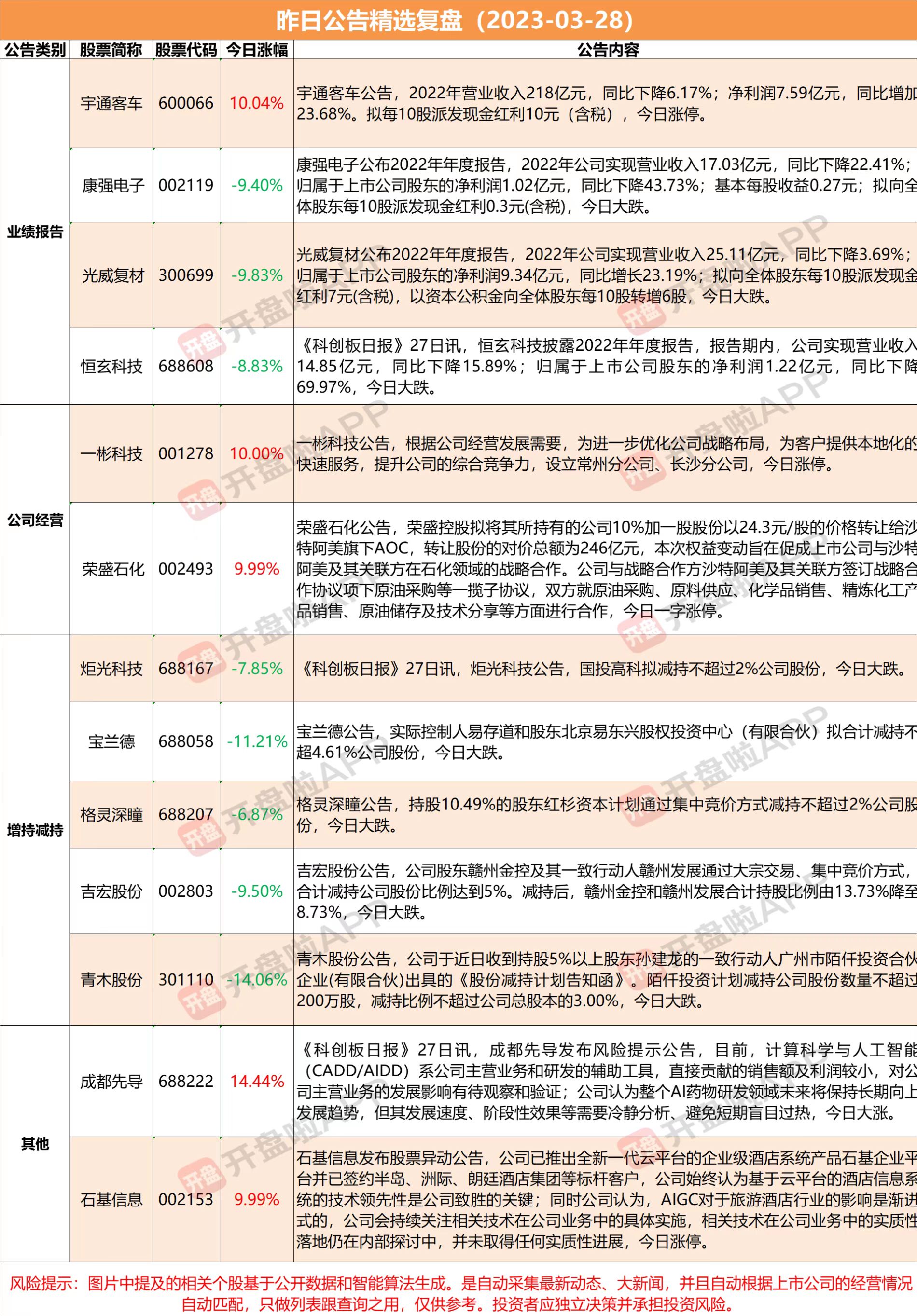Select the 公告内容 column header

pos(609,50)
